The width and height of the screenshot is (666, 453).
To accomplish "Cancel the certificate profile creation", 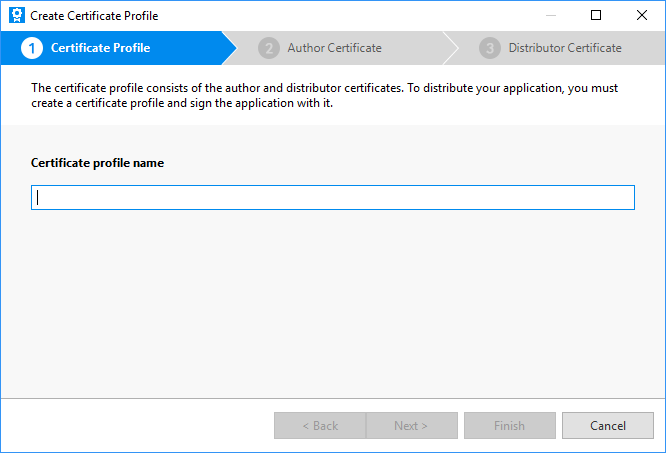I will coord(607,426).
